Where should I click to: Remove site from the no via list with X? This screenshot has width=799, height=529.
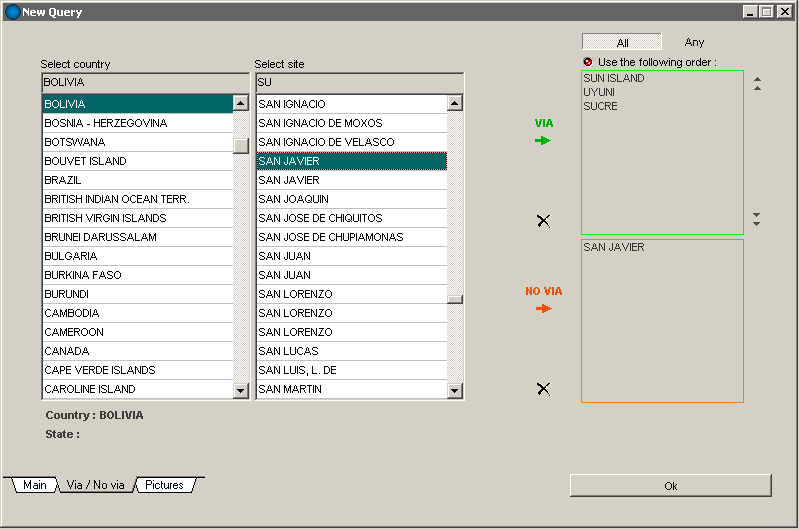pyautogui.click(x=543, y=389)
